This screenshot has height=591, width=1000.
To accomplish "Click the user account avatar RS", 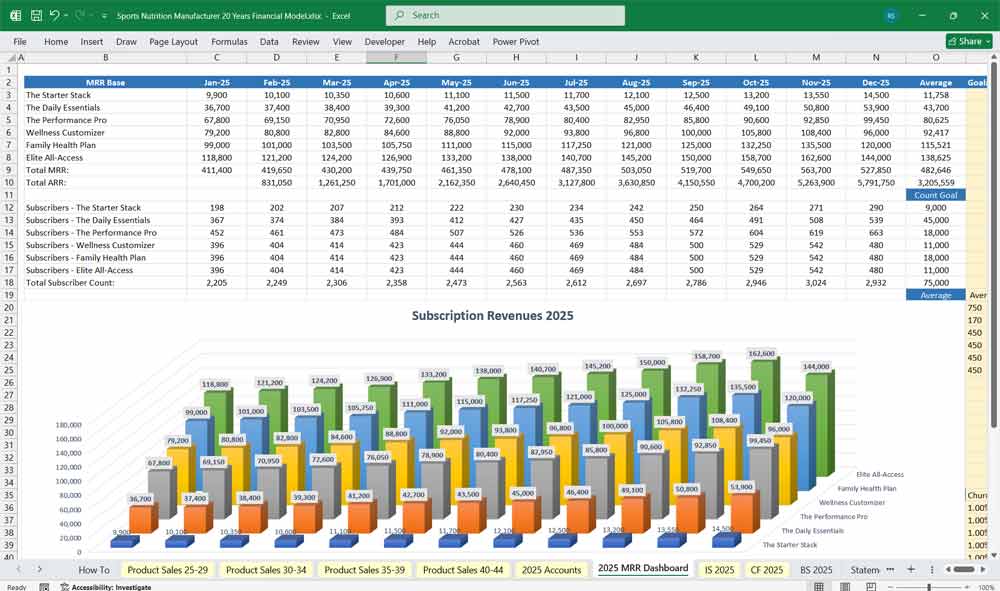I will coord(891,16).
